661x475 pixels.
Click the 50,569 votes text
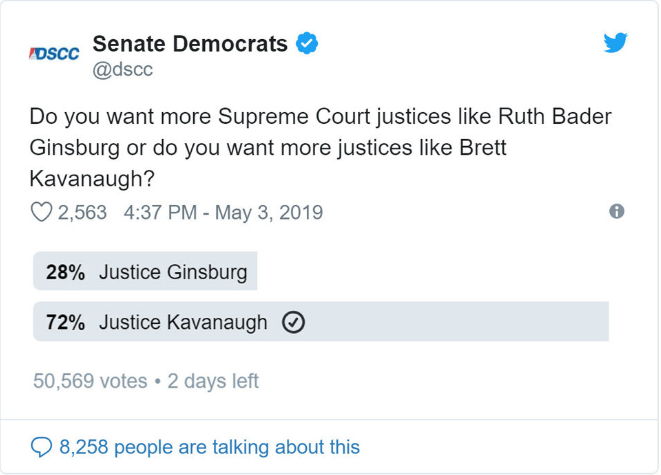(90, 381)
